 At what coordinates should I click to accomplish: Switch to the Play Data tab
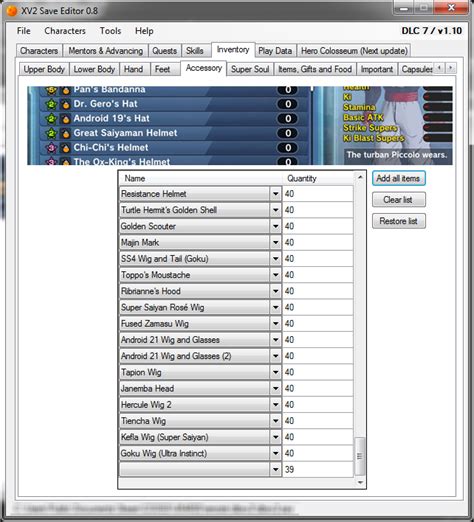tap(275, 51)
